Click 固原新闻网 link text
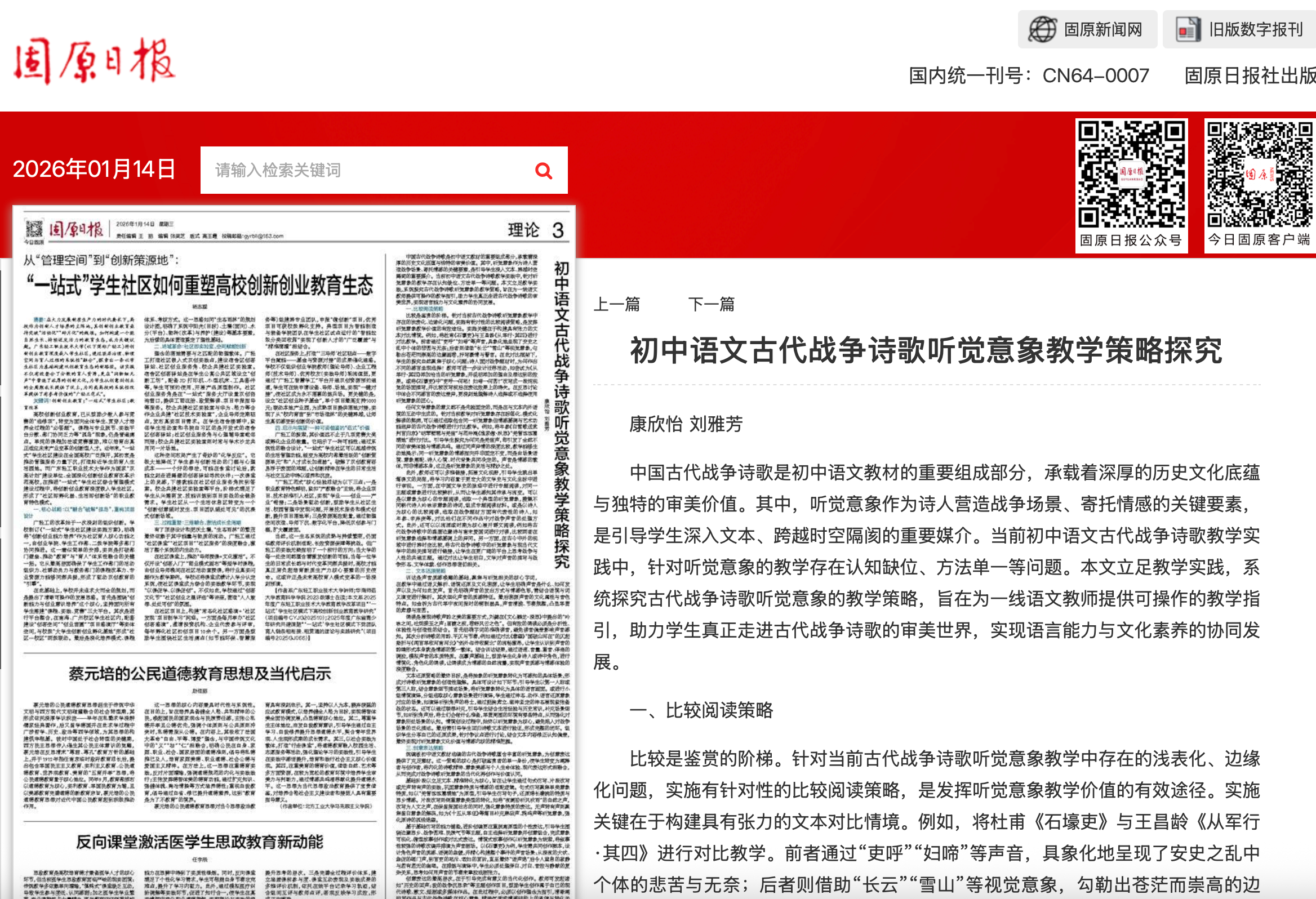Screen dimensions: 1316x899 coord(1103,29)
